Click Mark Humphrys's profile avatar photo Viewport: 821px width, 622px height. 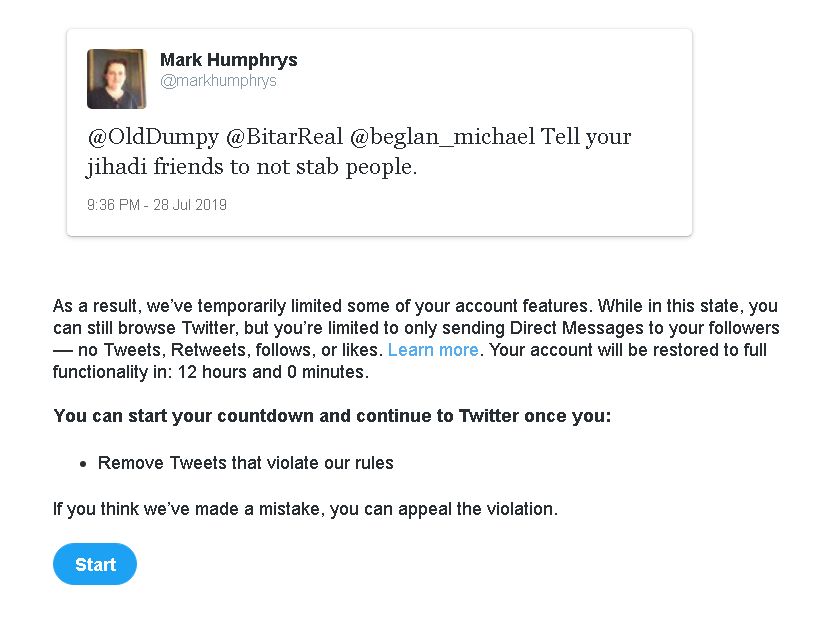tap(117, 79)
